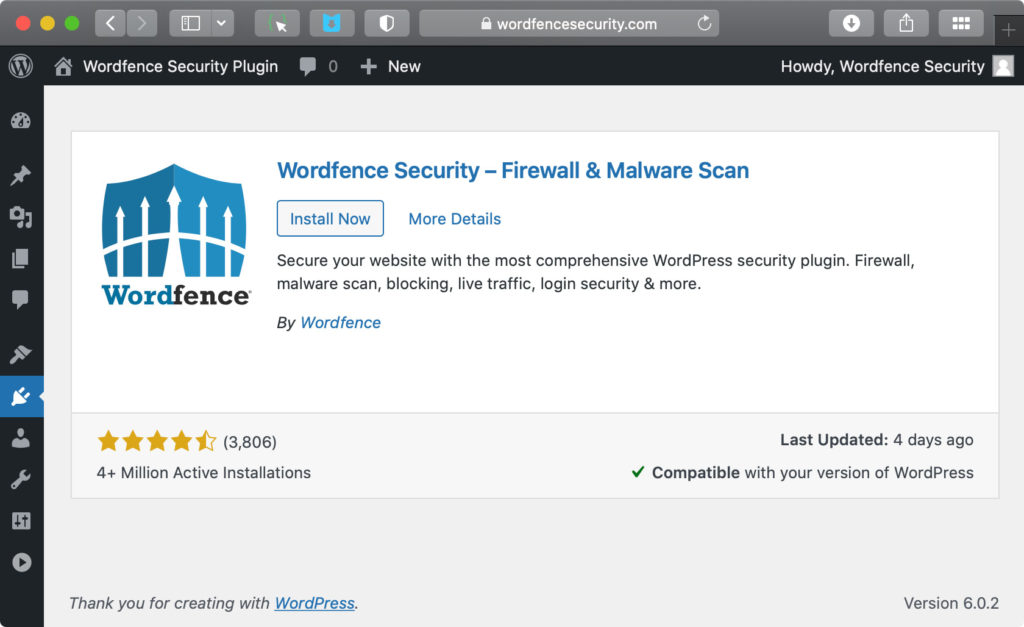This screenshot has width=1024, height=627.
Task: Open the Media library icon
Action: tap(22, 216)
